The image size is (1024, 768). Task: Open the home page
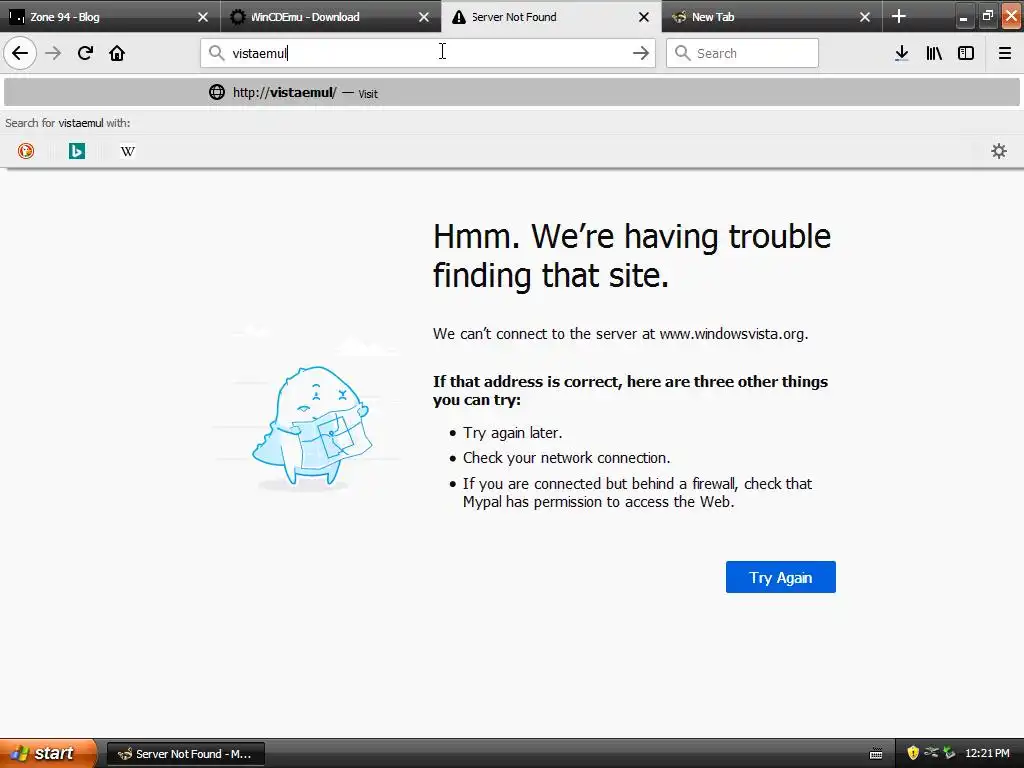[117, 53]
